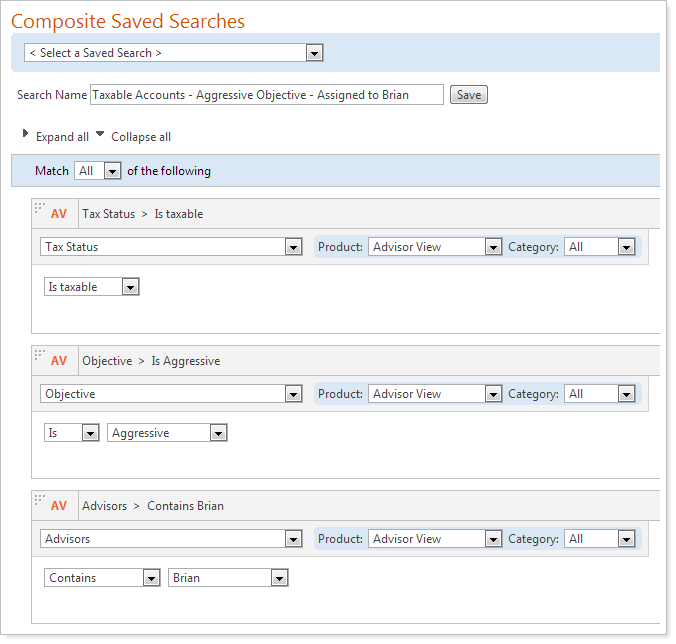Click the Search Name text field

[x=266, y=95]
